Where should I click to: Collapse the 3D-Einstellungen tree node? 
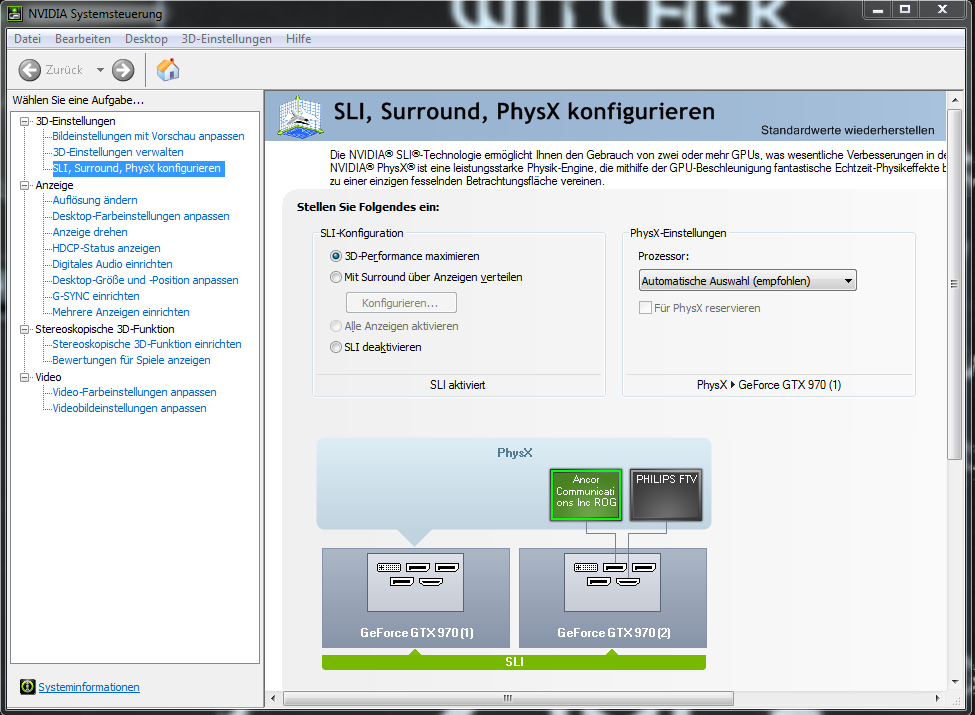(x=24, y=121)
